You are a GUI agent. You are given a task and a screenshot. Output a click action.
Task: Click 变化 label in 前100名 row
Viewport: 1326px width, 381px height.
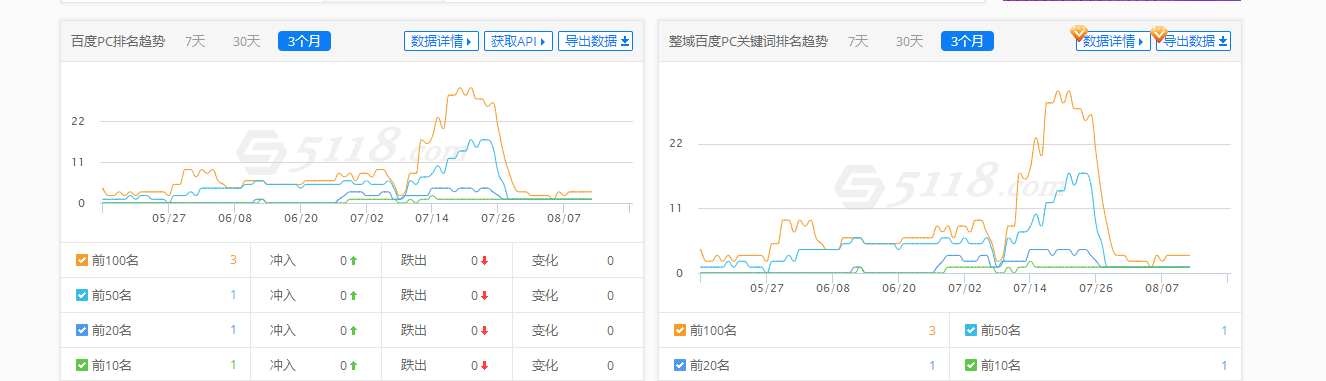point(545,260)
